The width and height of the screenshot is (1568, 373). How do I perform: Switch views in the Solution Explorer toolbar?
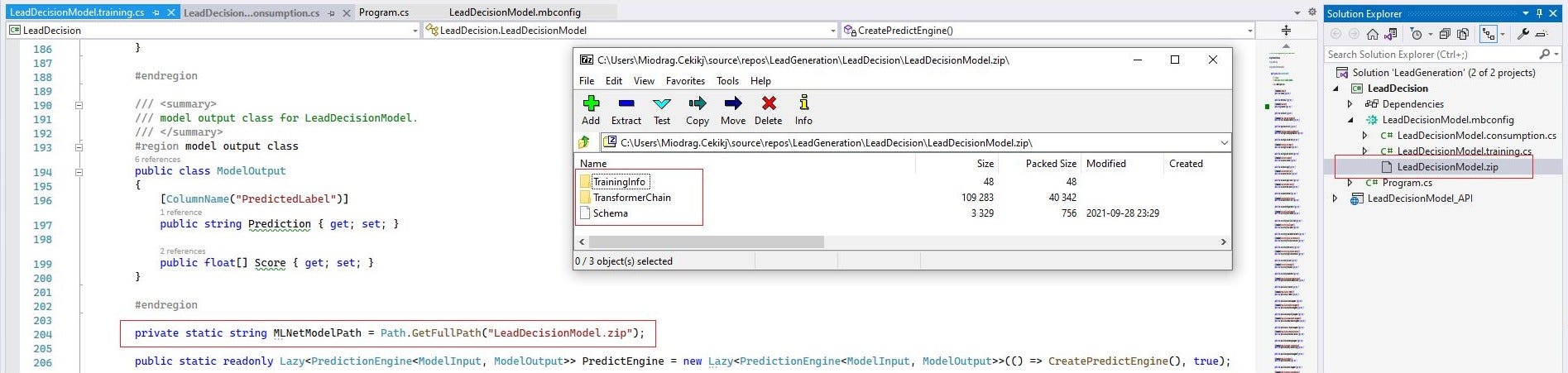(1391, 34)
